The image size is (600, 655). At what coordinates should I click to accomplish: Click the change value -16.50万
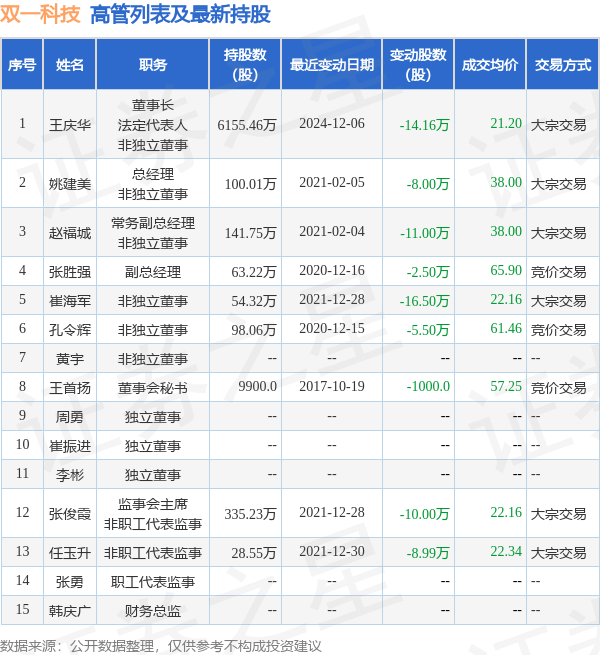point(425,300)
